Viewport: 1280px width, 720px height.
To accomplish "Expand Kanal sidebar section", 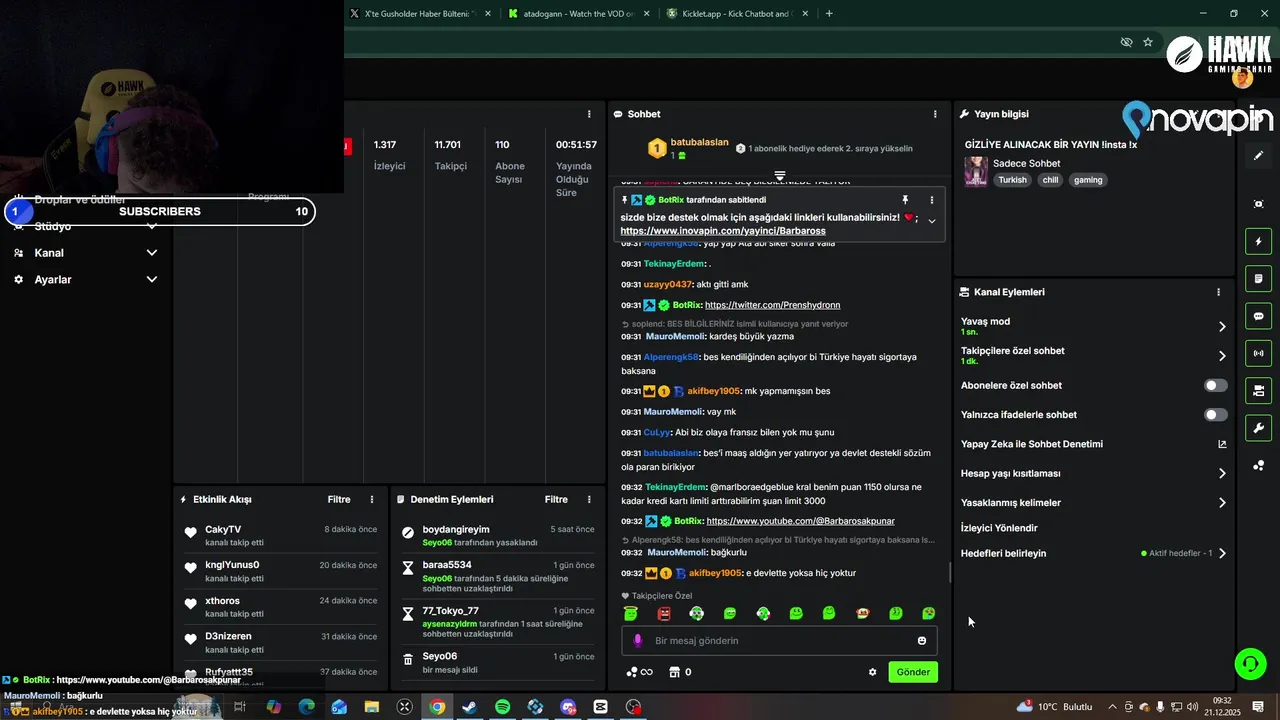I will pyautogui.click(x=152, y=253).
